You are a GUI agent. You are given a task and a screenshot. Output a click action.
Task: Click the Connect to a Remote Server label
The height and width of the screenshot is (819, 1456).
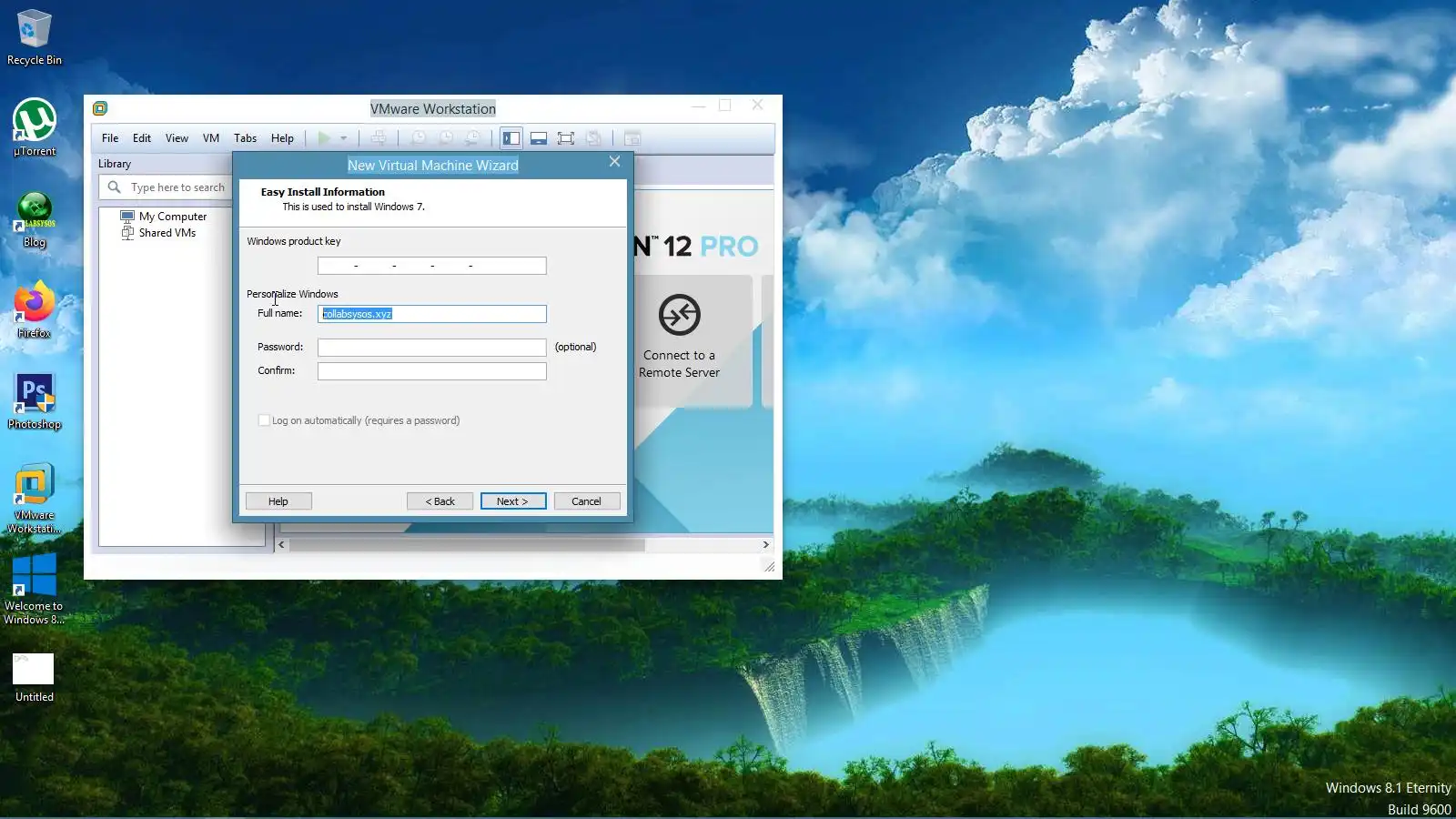pos(679,364)
